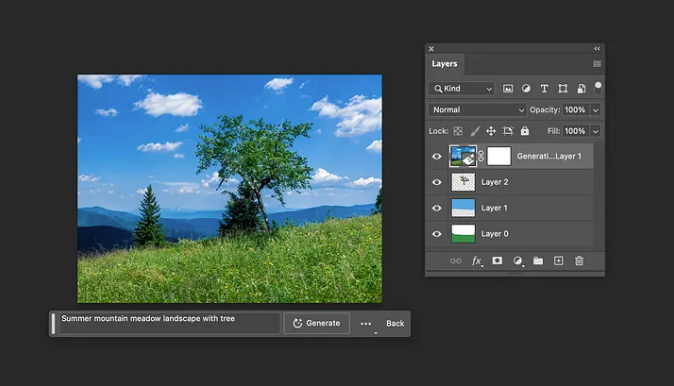Lock image pixels brush icon

(x=475, y=131)
